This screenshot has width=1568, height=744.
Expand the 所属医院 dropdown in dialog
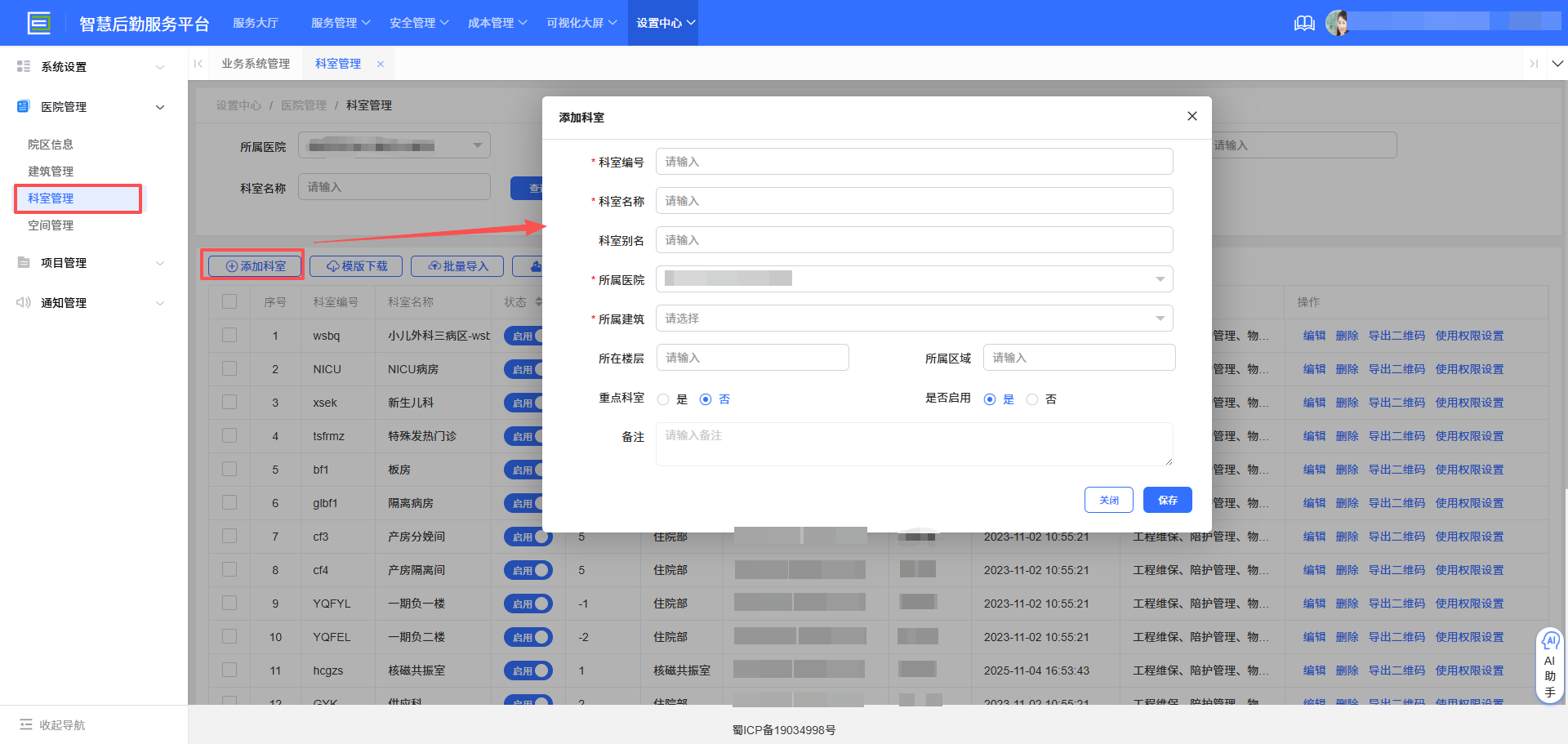pos(914,279)
